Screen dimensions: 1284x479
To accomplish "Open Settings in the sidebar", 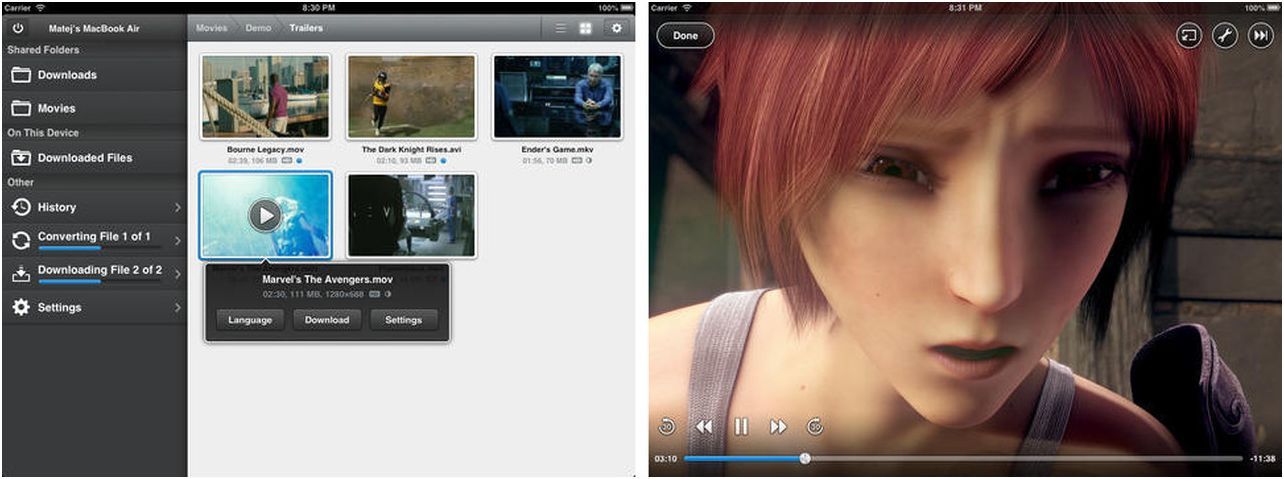I will (94, 307).
